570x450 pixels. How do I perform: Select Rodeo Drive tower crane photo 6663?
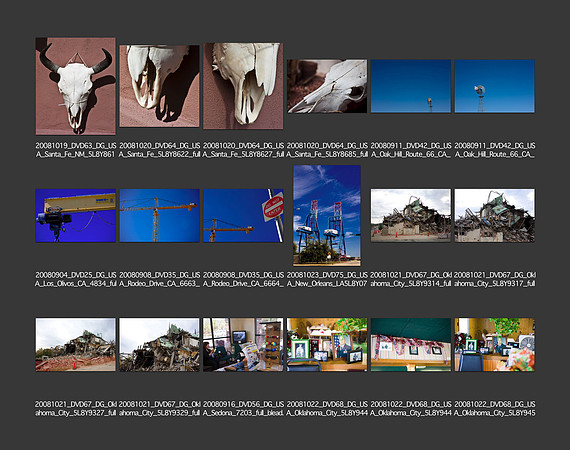click(x=160, y=216)
